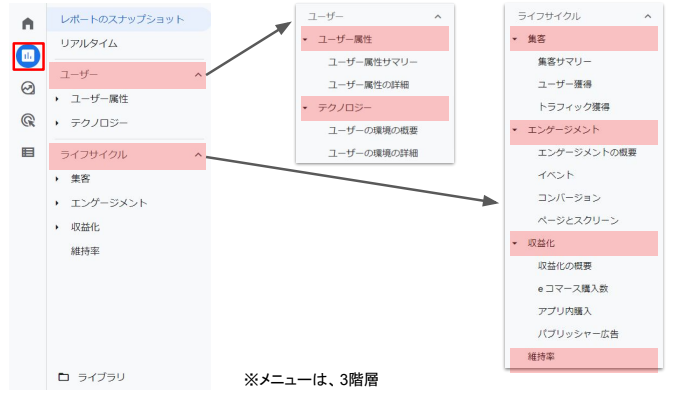This screenshot has width=676, height=397.
Task: Collapse ユーザー section chevron in main navigation
Action: 198,75
